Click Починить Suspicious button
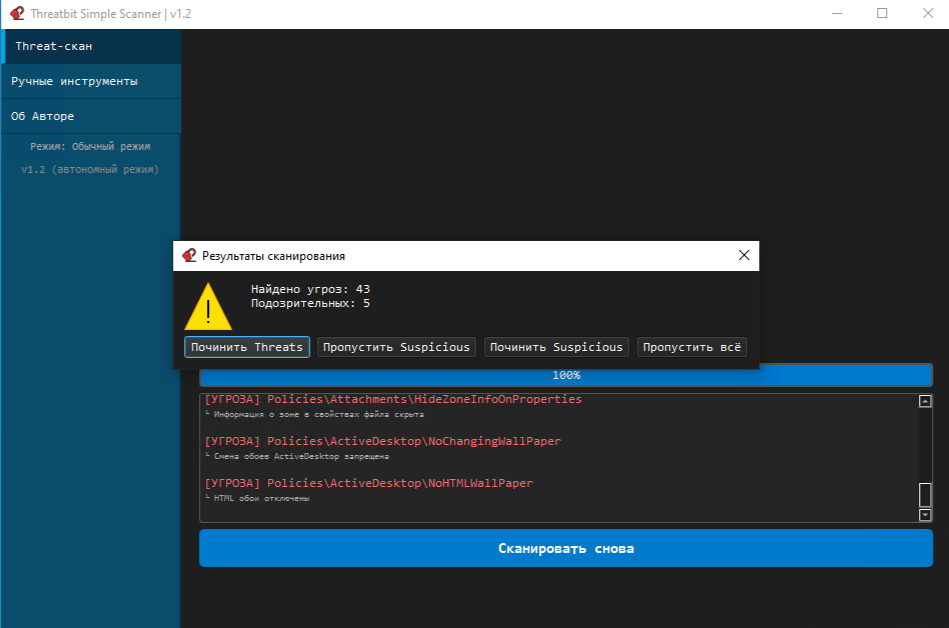 [x=556, y=347]
